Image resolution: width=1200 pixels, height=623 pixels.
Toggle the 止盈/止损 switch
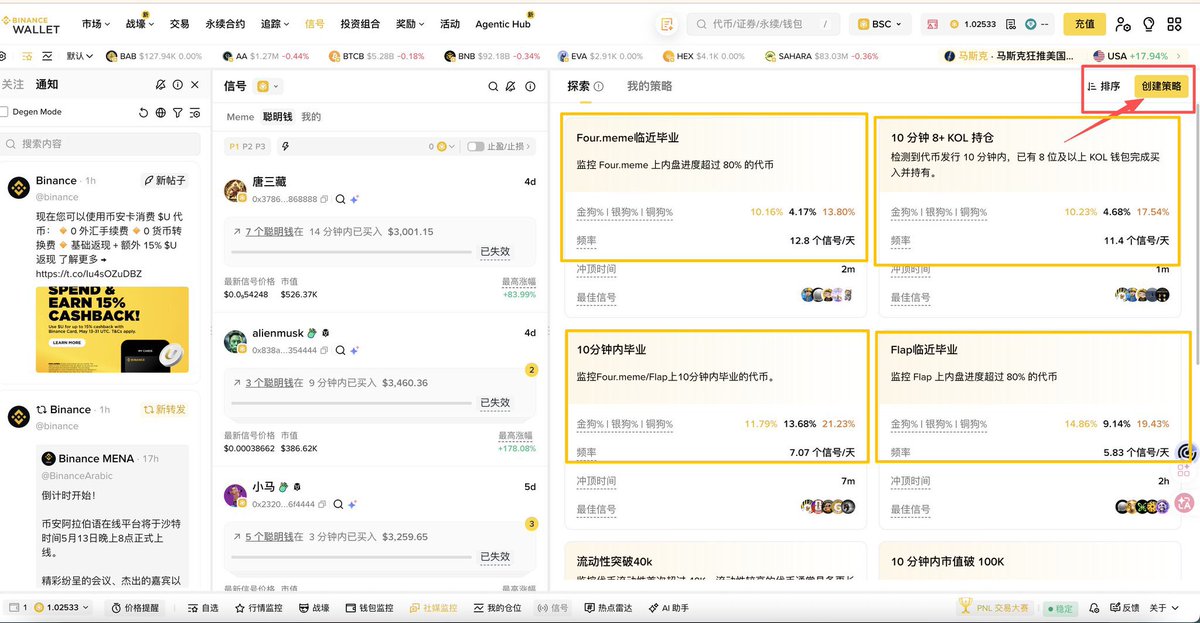[475, 146]
